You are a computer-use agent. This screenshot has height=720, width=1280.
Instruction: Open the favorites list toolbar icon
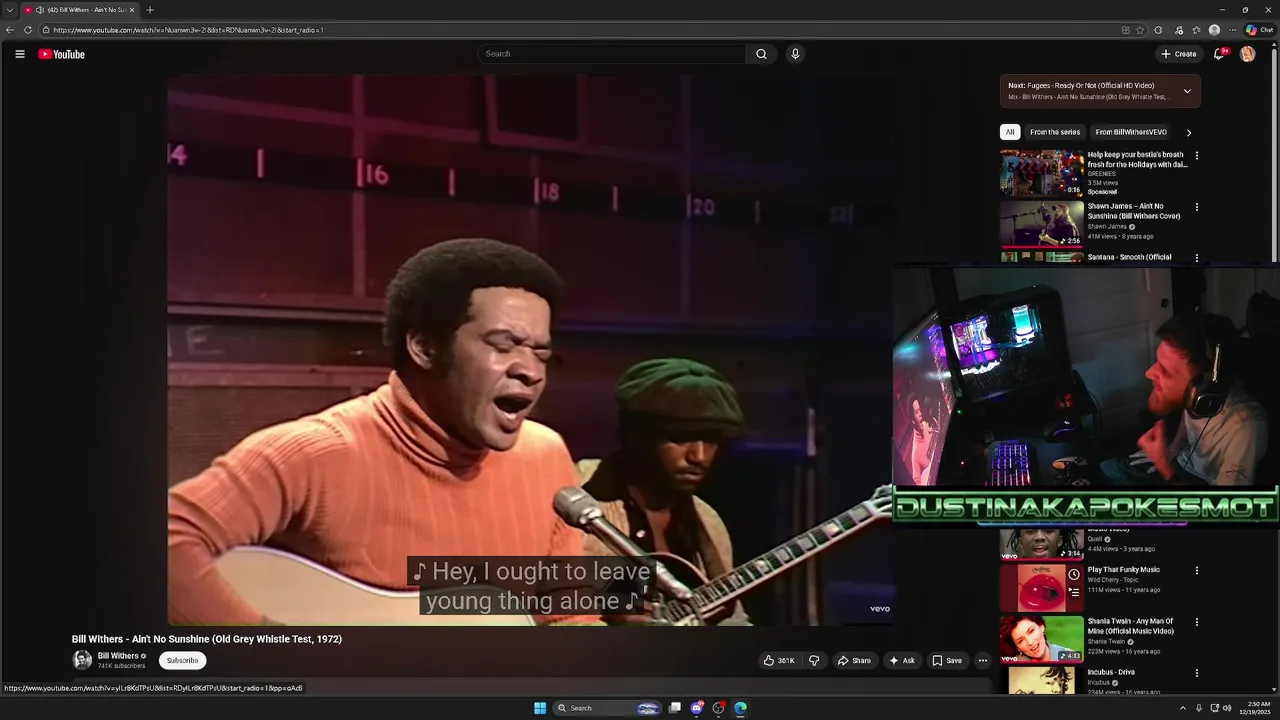(x=1196, y=30)
